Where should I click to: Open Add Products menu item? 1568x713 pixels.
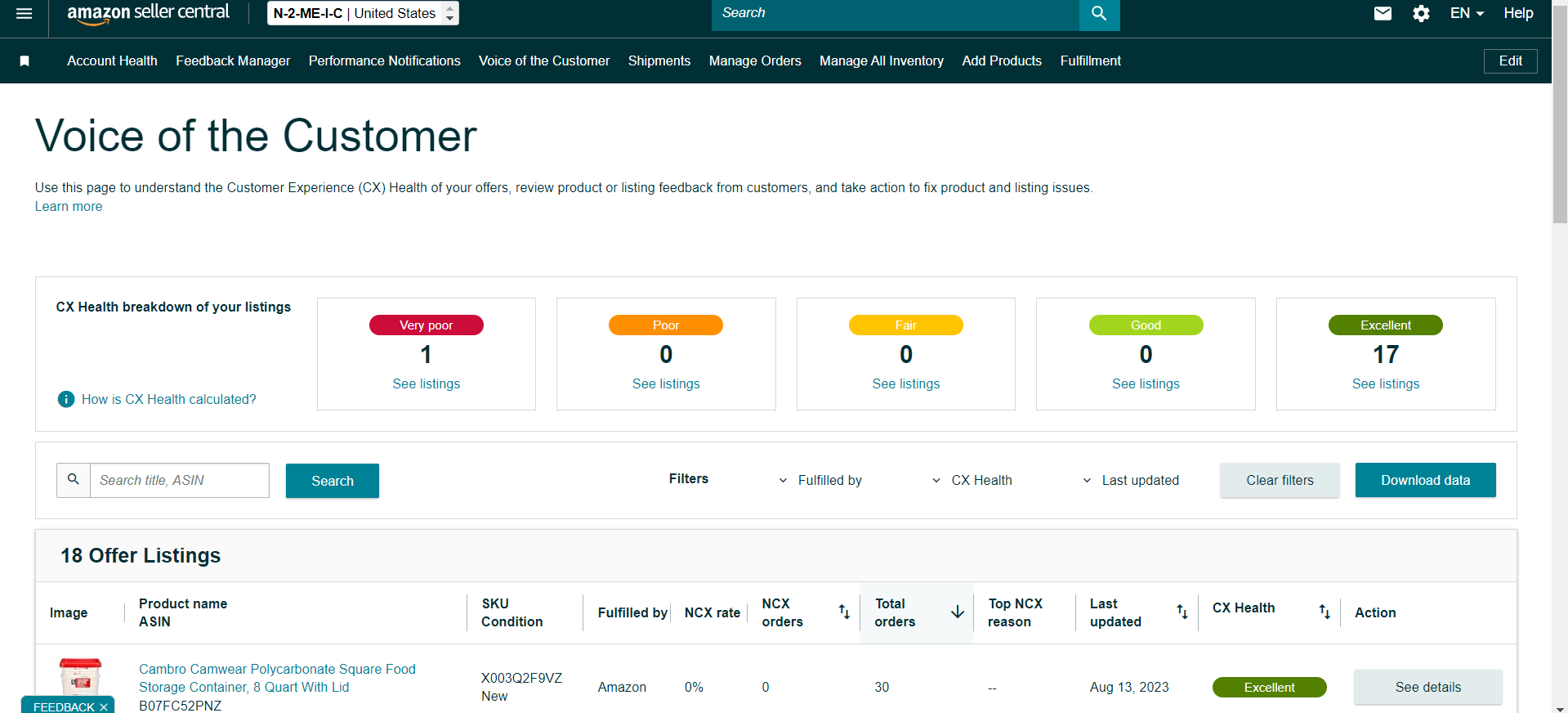point(1002,61)
